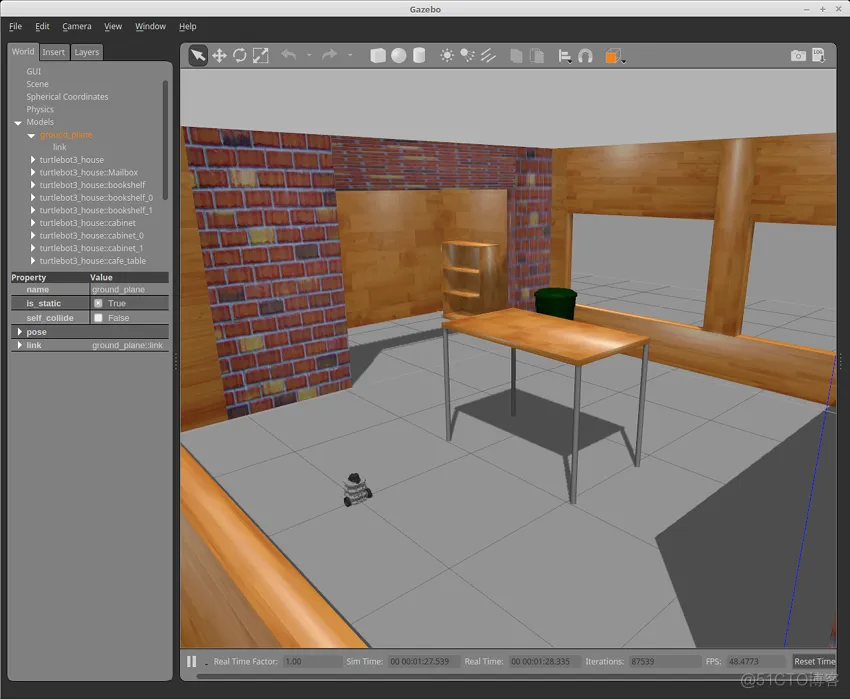Open the Help menu
The width and height of the screenshot is (850, 699).
point(188,26)
